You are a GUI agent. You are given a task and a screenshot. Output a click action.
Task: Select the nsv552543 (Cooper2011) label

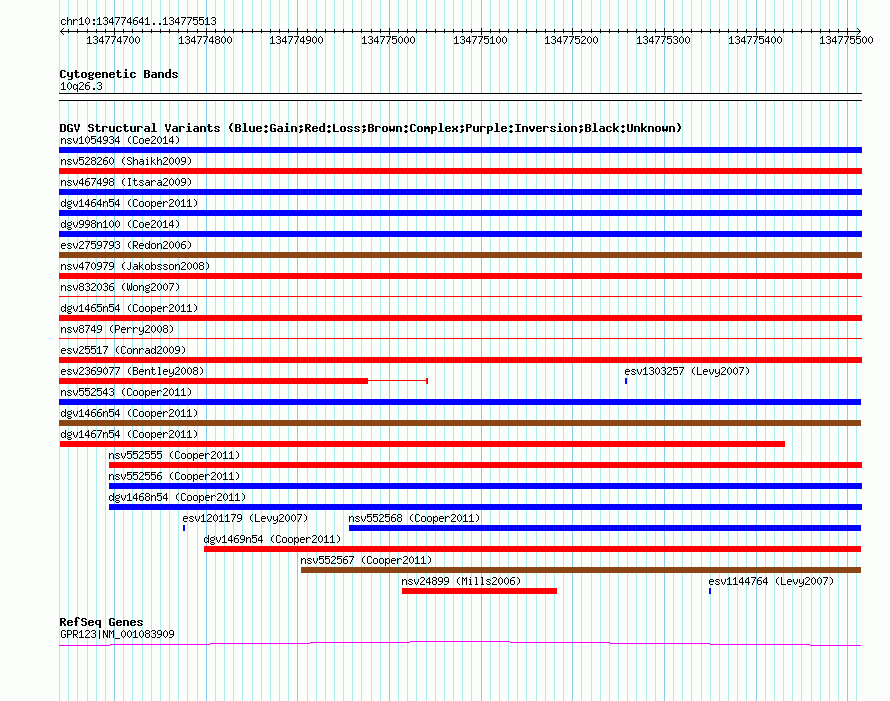[126, 392]
